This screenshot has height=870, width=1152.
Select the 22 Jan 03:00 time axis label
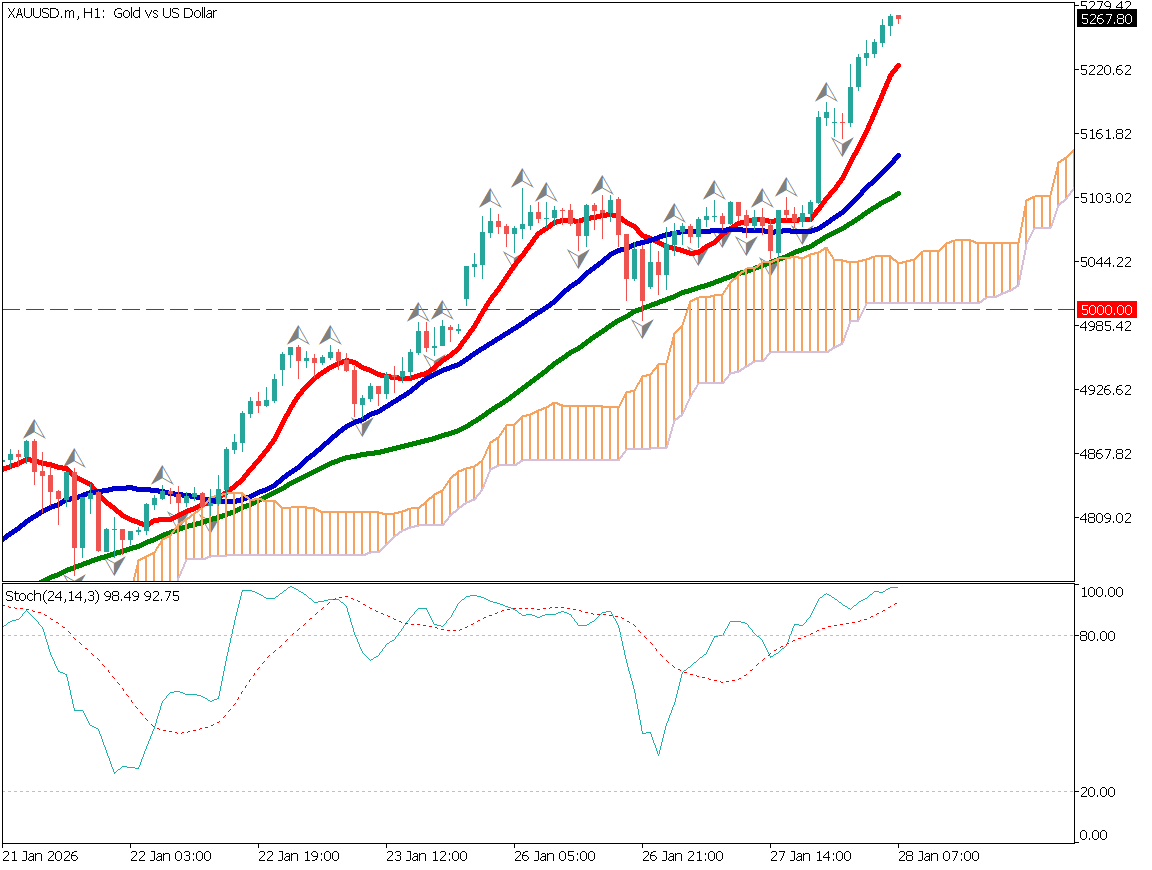coord(170,857)
